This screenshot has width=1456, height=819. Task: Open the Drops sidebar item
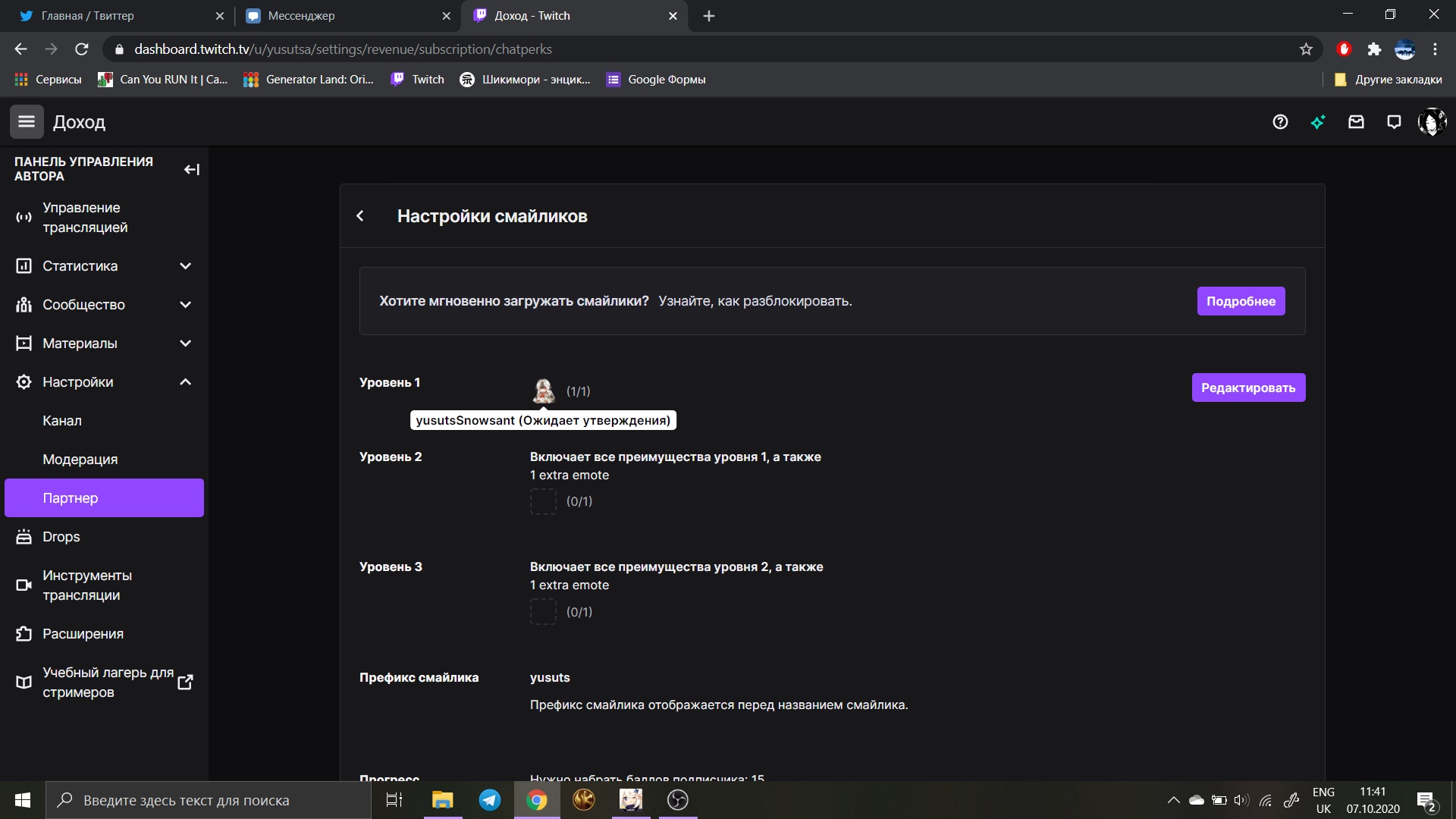click(x=104, y=537)
